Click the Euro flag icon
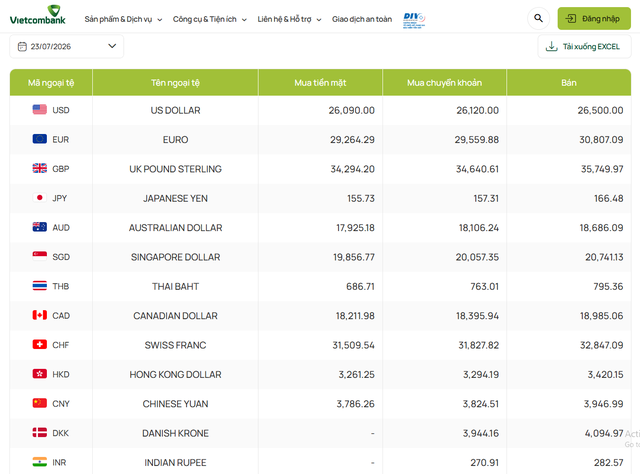Screen dimensions: 640x474 (40, 139)
